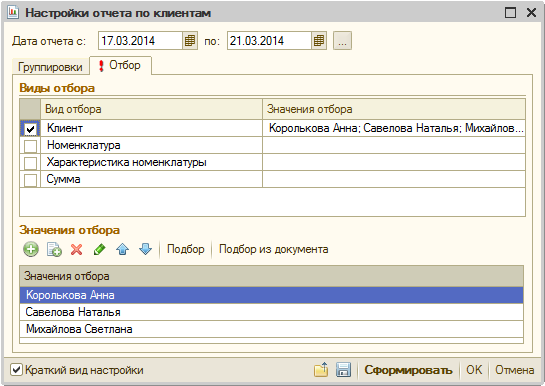Click the Сформировать button
The height and width of the screenshot is (386, 545).
[408, 370]
